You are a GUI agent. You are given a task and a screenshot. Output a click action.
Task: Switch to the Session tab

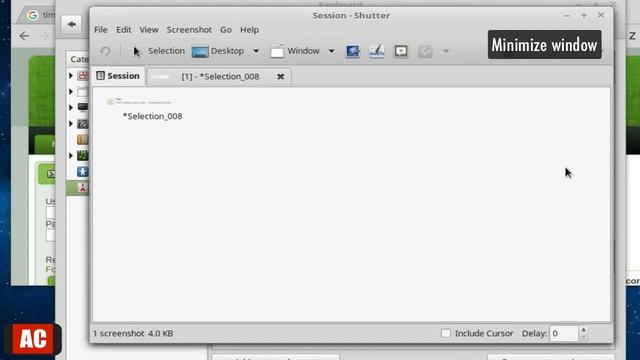tap(118, 76)
